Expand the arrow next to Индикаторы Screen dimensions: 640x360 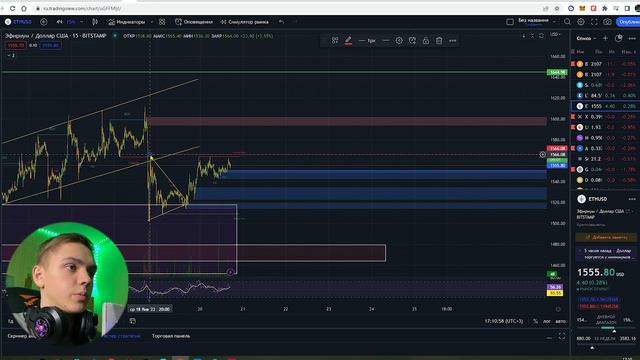click(x=152, y=22)
